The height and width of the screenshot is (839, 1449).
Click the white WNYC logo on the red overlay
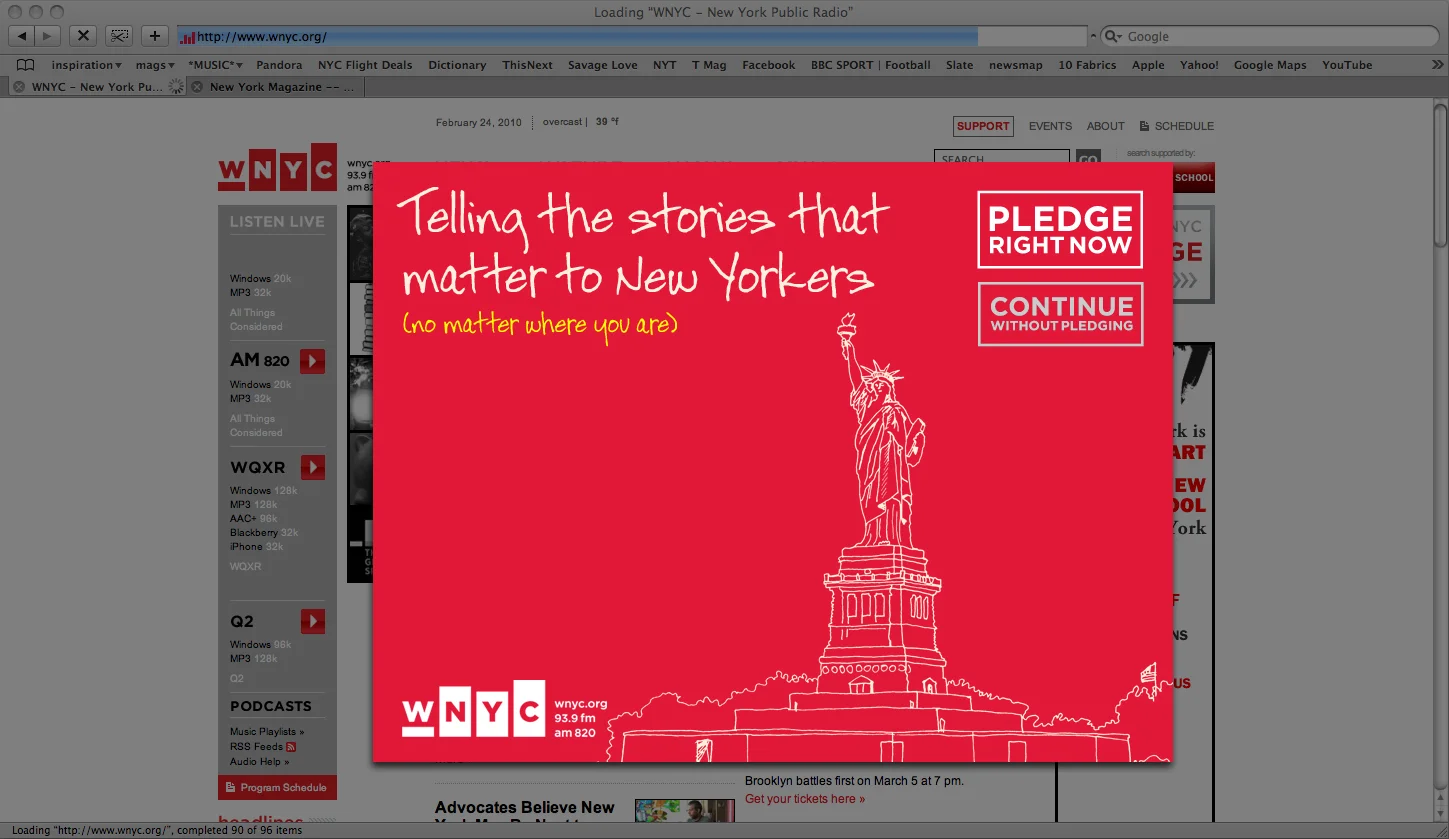(473, 709)
